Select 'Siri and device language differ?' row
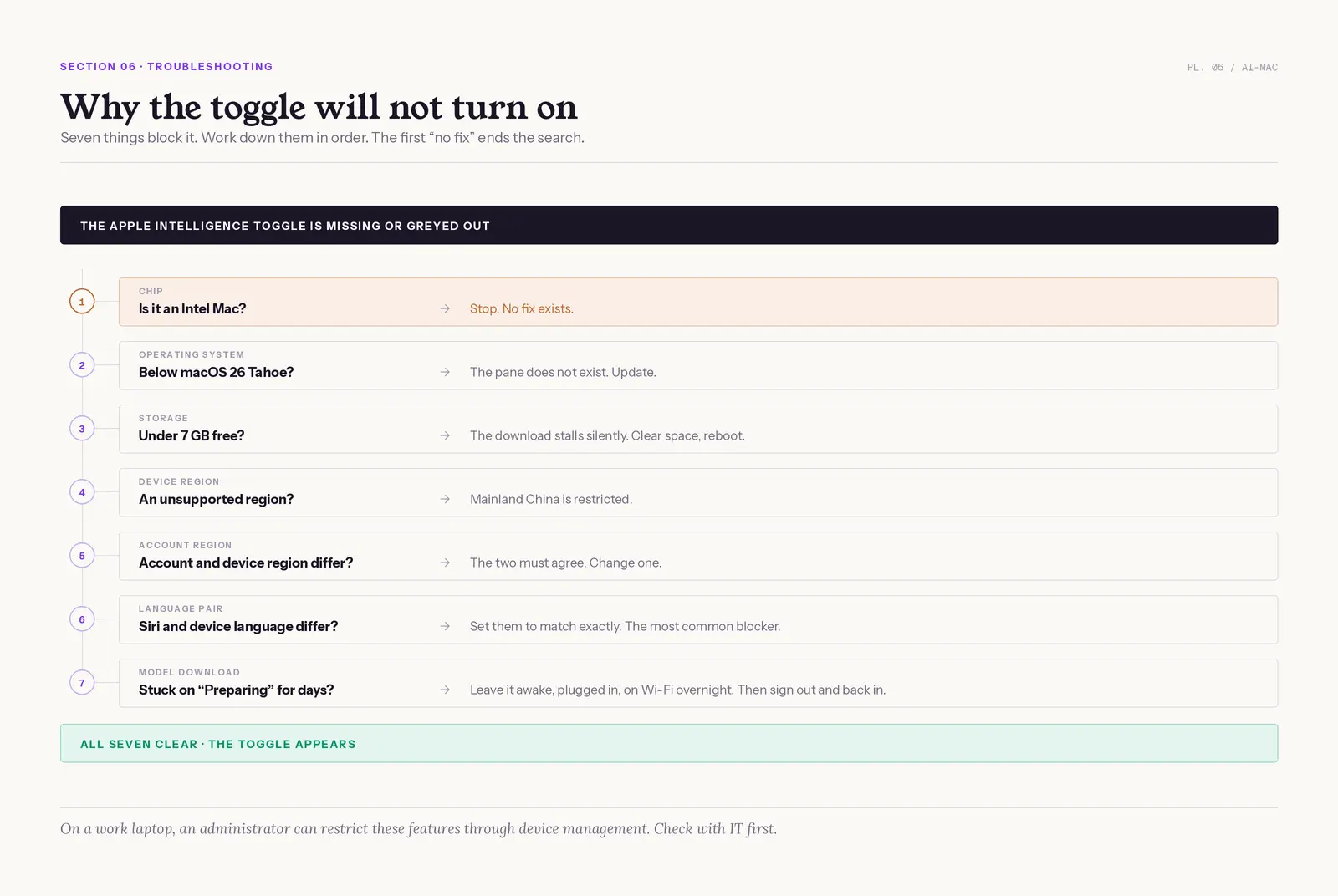Screen dimensions: 1338x896 [698, 619]
